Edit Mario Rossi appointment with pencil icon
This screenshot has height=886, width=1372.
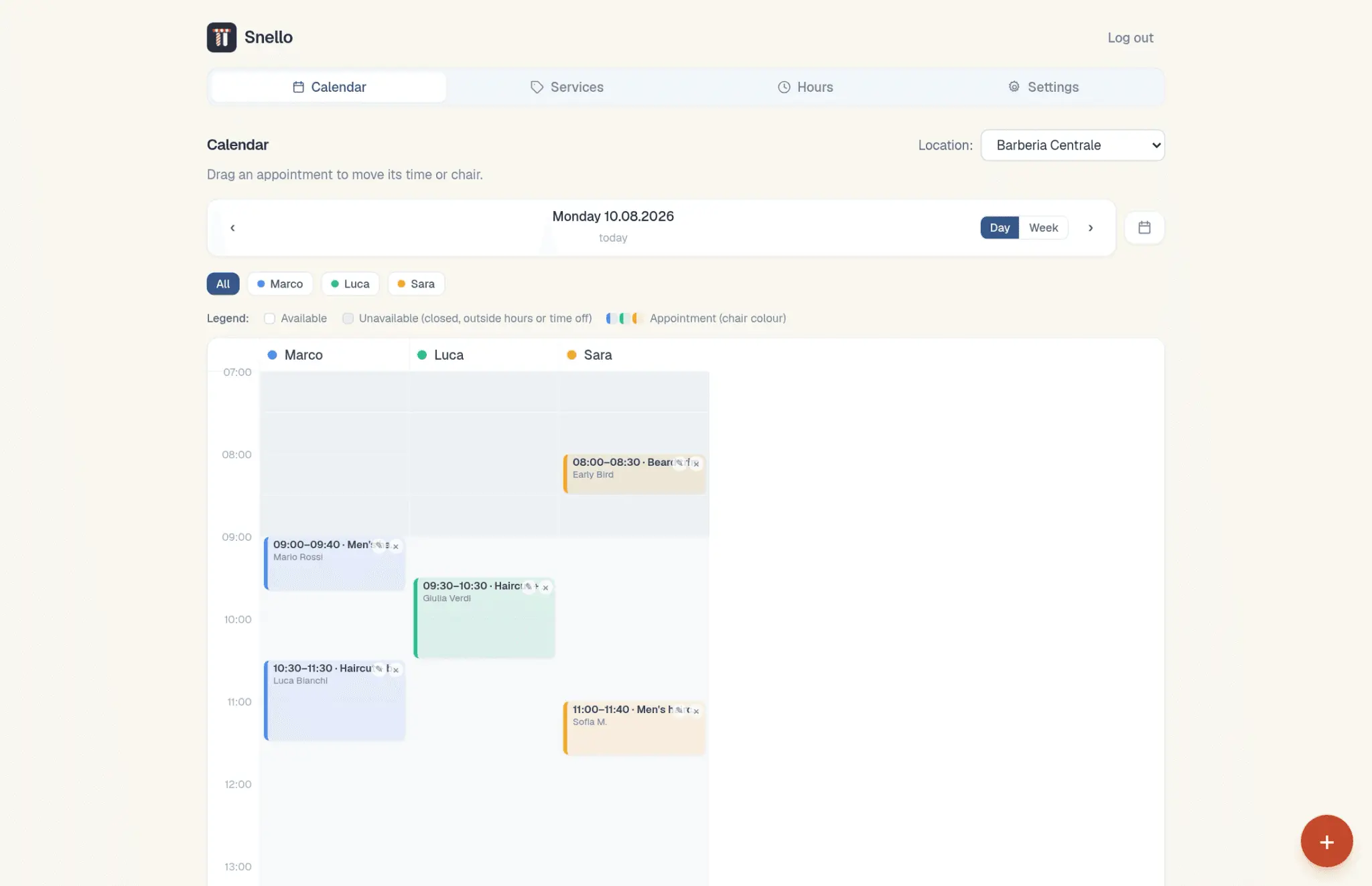point(380,546)
